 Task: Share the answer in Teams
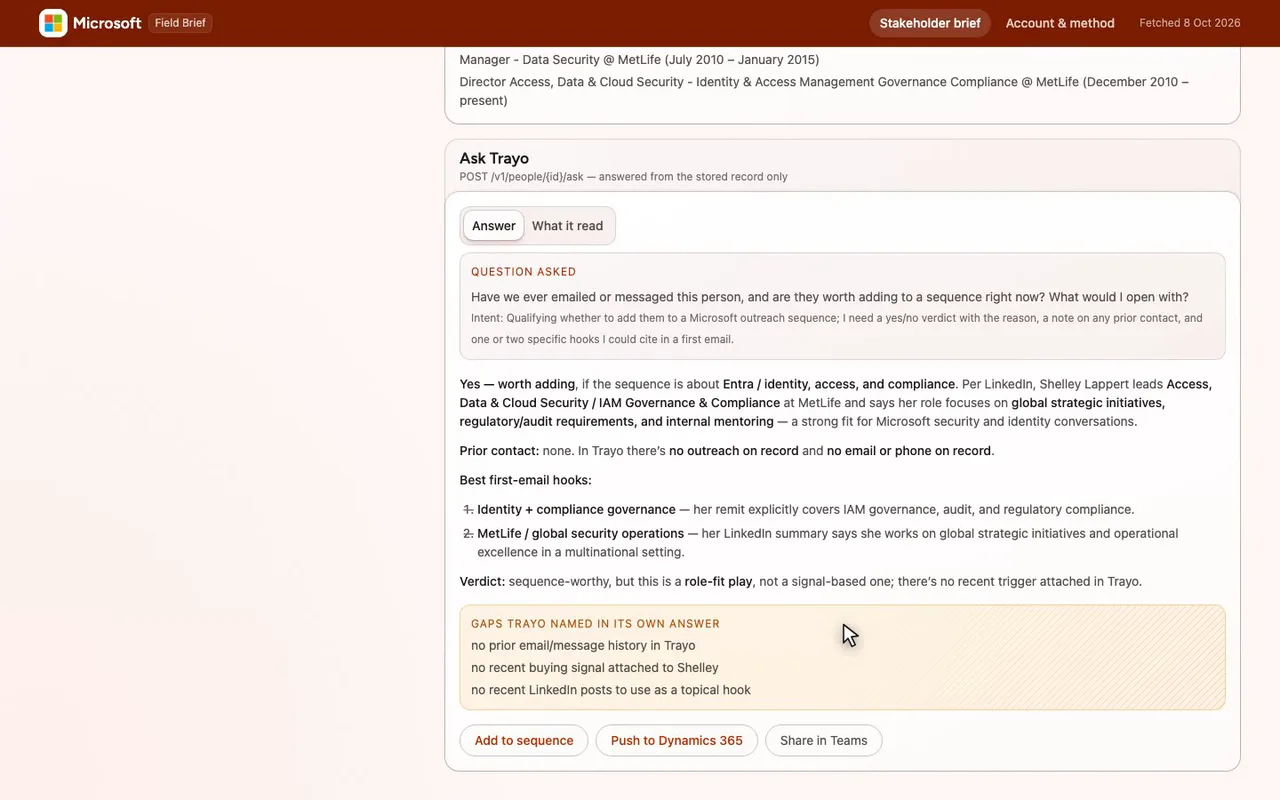[x=824, y=741]
